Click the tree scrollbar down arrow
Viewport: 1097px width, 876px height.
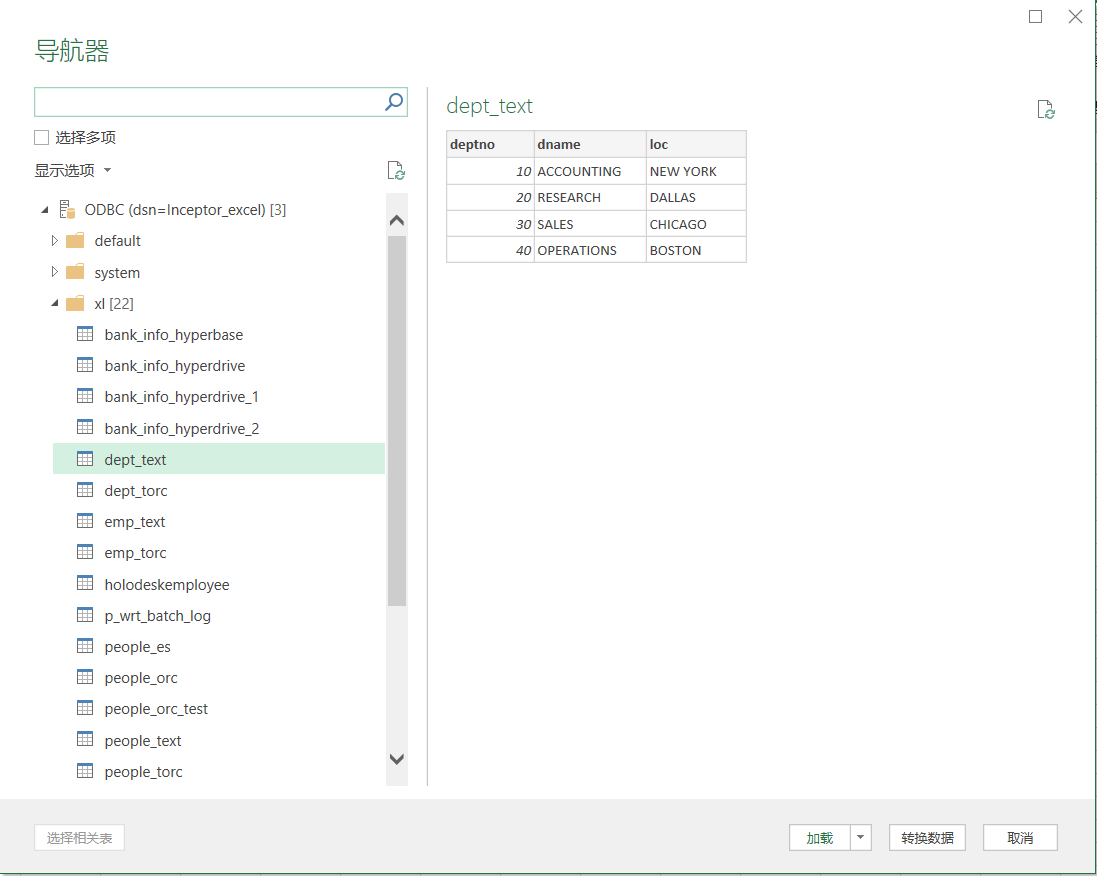(x=397, y=759)
